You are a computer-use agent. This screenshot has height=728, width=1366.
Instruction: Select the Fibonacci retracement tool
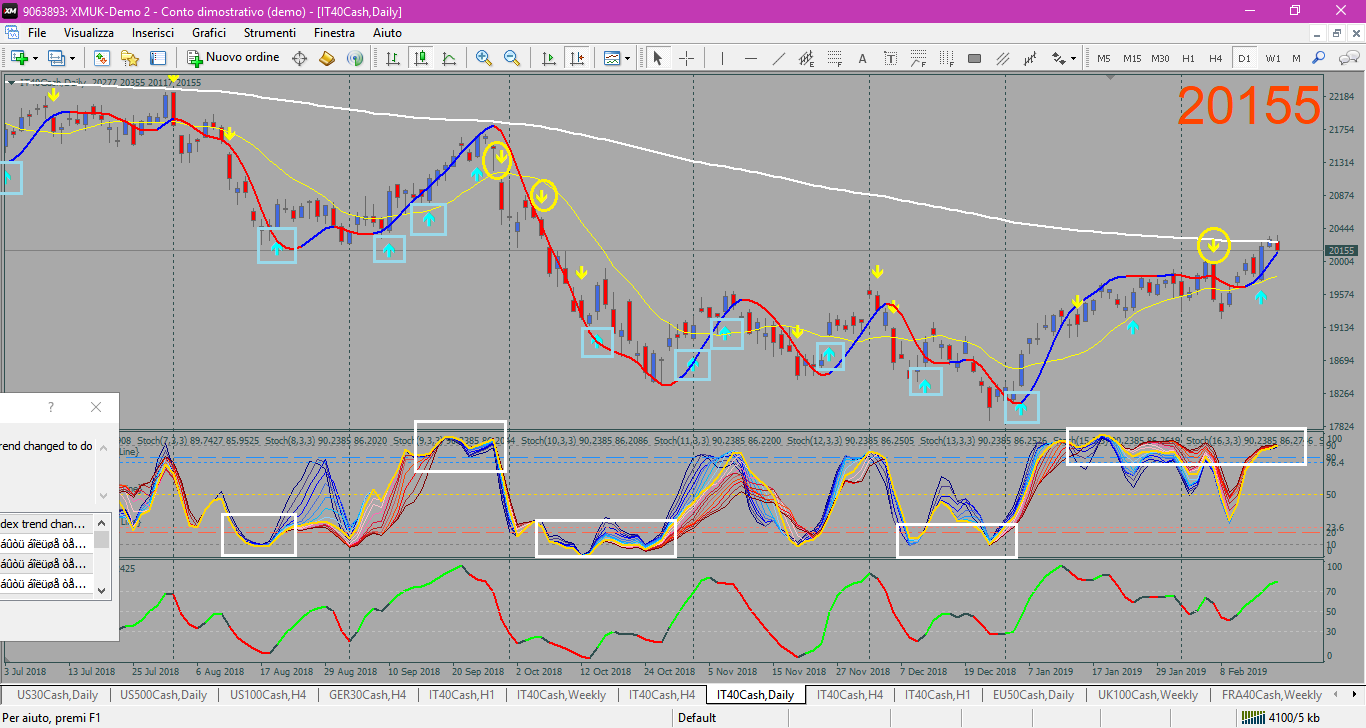pyautogui.click(x=834, y=58)
